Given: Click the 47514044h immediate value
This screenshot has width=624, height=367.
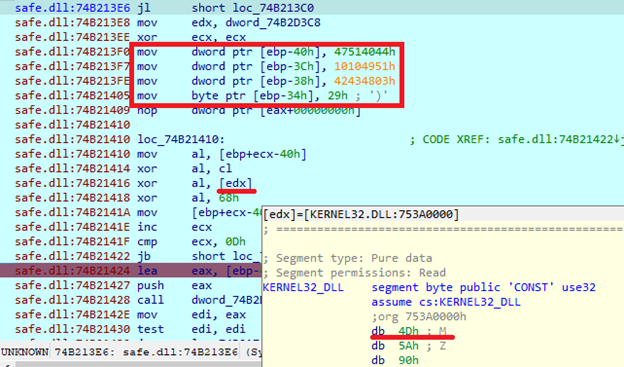Looking at the screenshot, I should 365,52.
